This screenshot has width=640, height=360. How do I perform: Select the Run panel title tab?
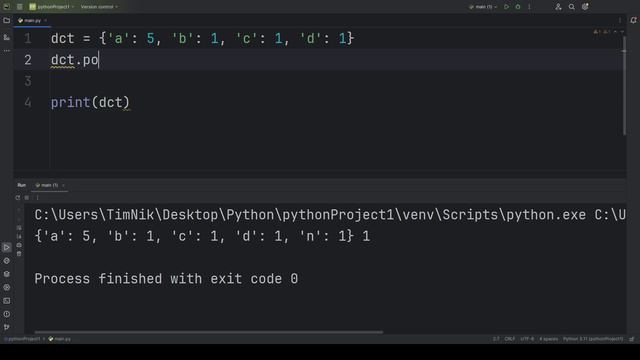22,185
